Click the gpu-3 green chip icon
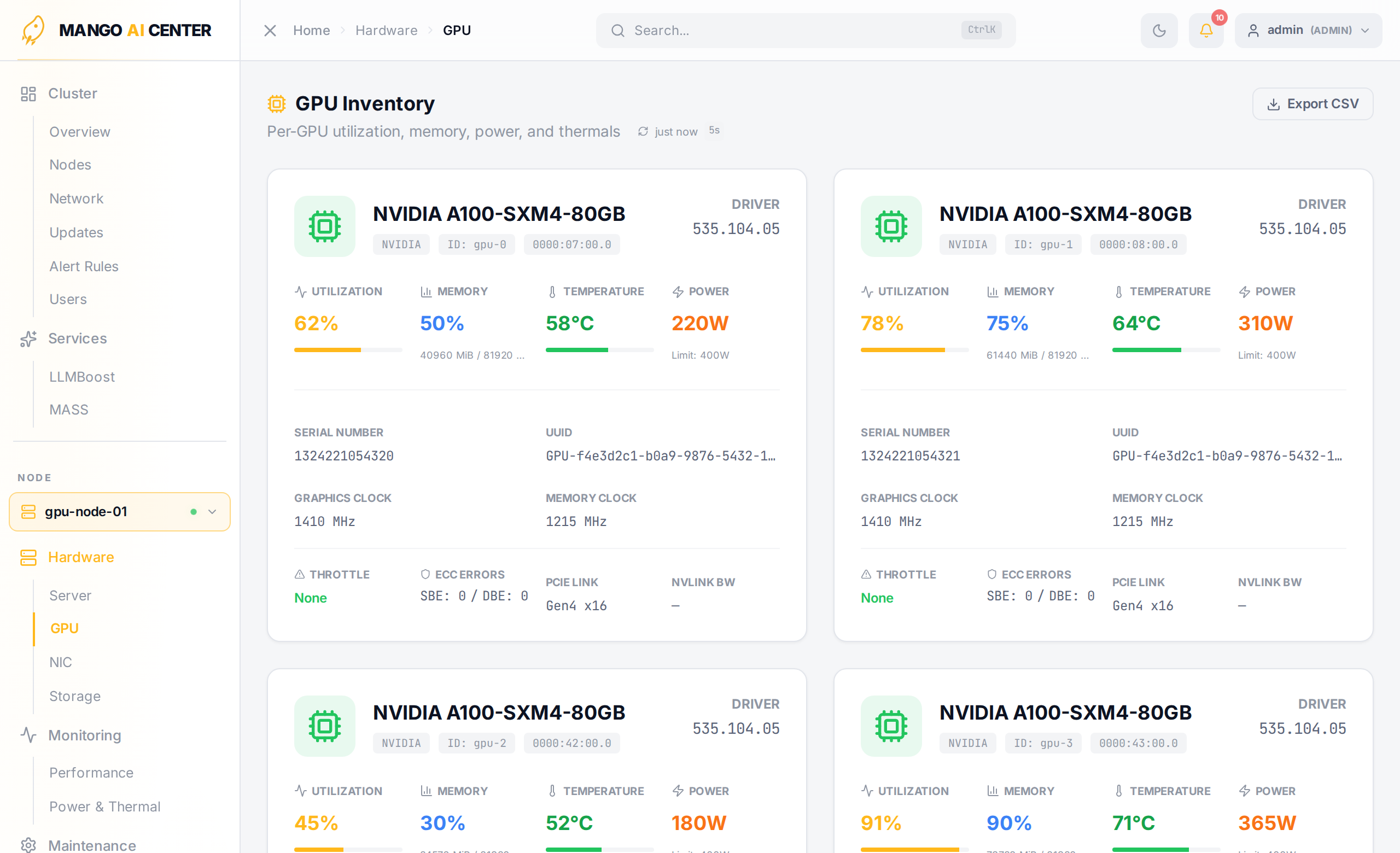 pyautogui.click(x=891, y=726)
